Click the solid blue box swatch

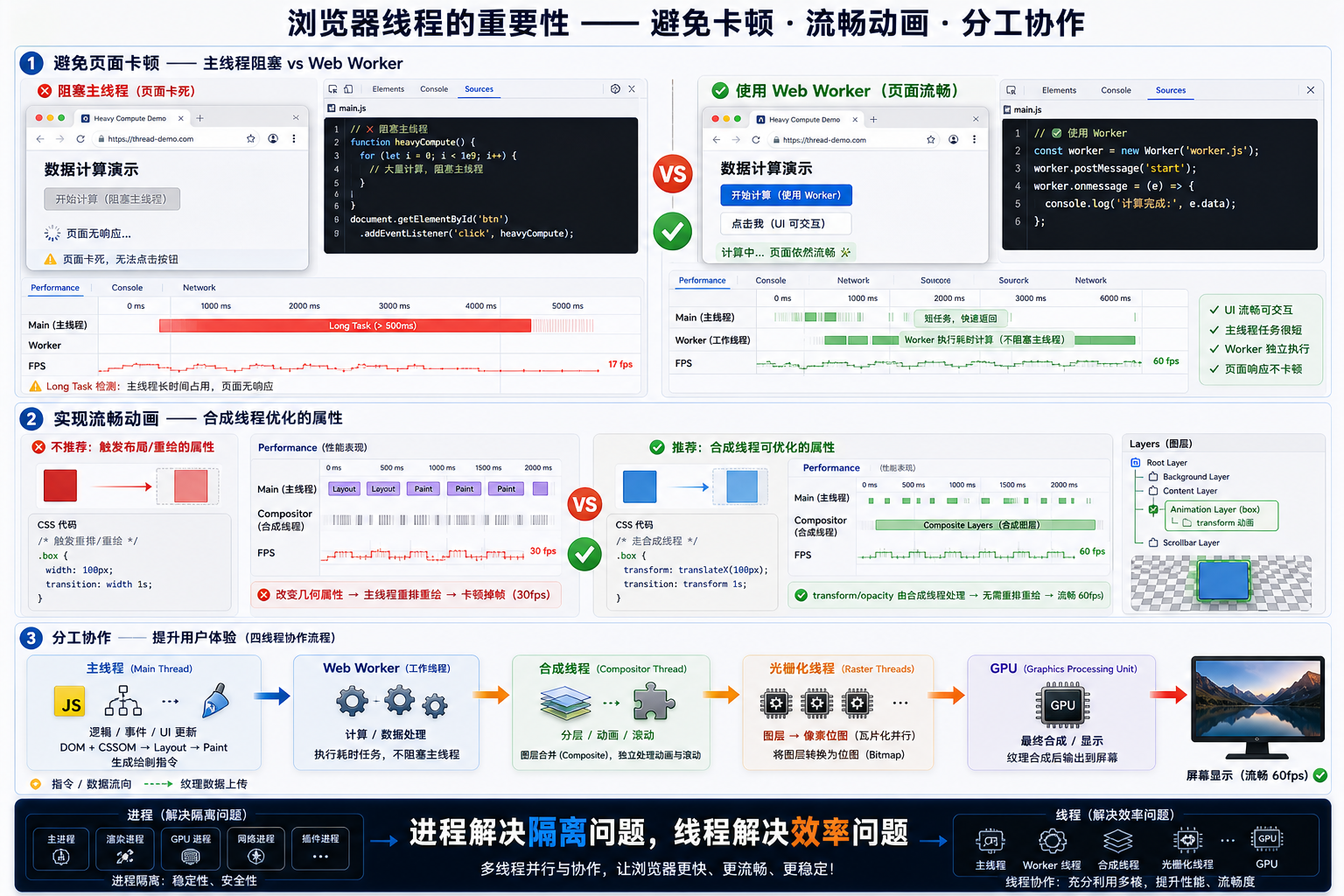[640, 486]
